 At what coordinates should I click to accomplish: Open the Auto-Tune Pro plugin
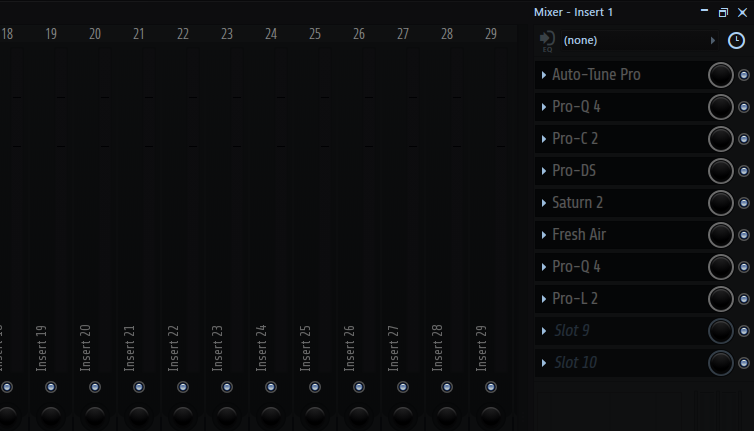[x=596, y=75]
